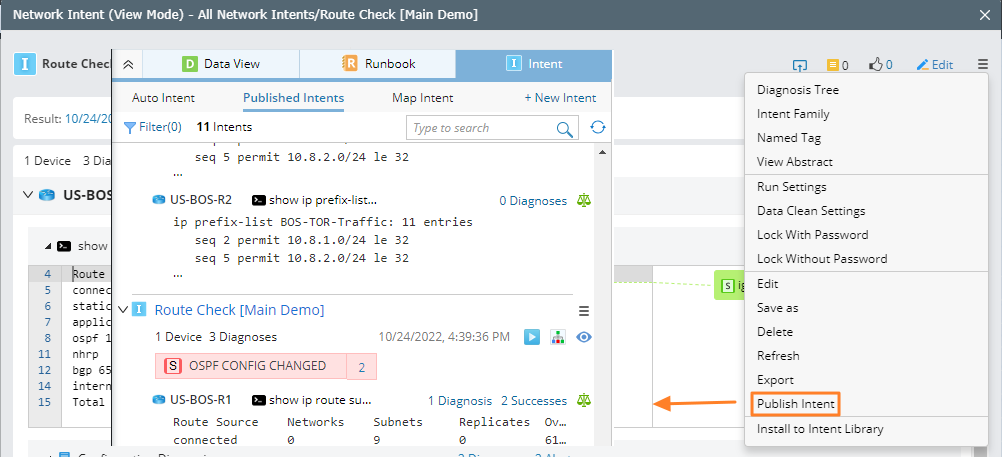Click the + New Intent link
Viewport: 1002px width, 457px height.
pyautogui.click(x=560, y=98)
